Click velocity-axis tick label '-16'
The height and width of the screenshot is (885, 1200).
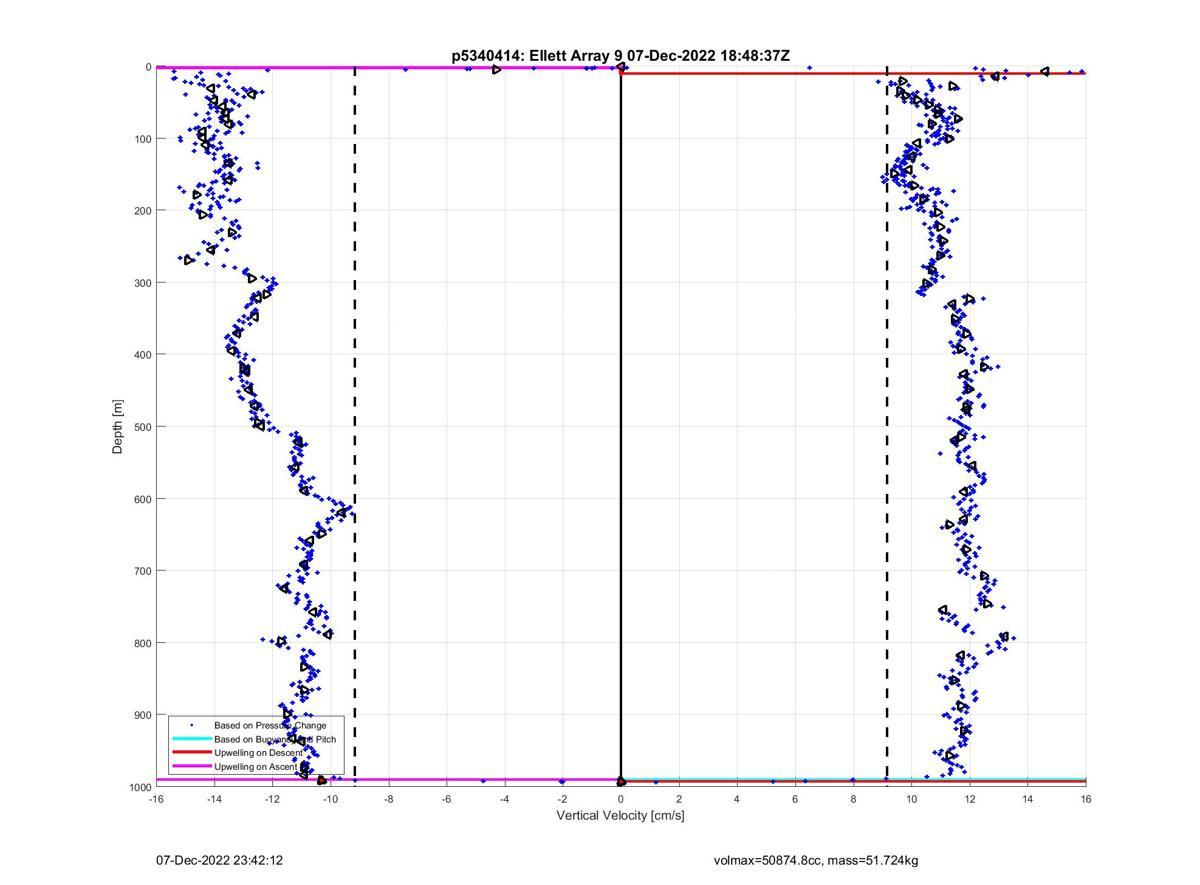(x=156, y=799)
